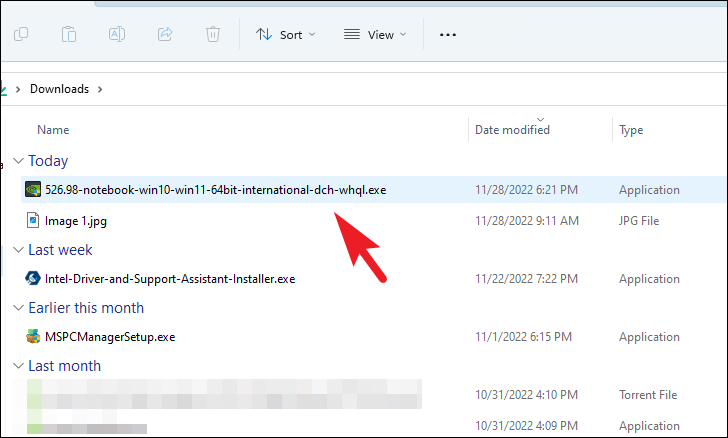Collapse the Last month group

18,366
